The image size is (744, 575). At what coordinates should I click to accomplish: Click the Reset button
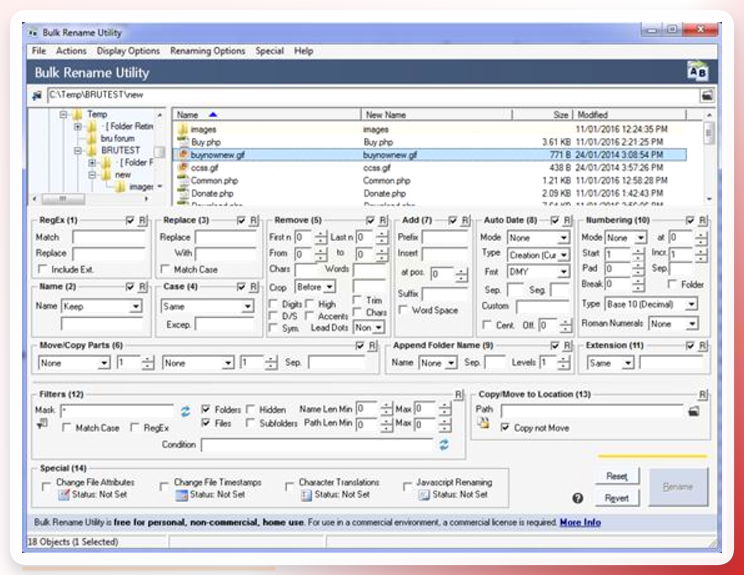coord(617,476)
